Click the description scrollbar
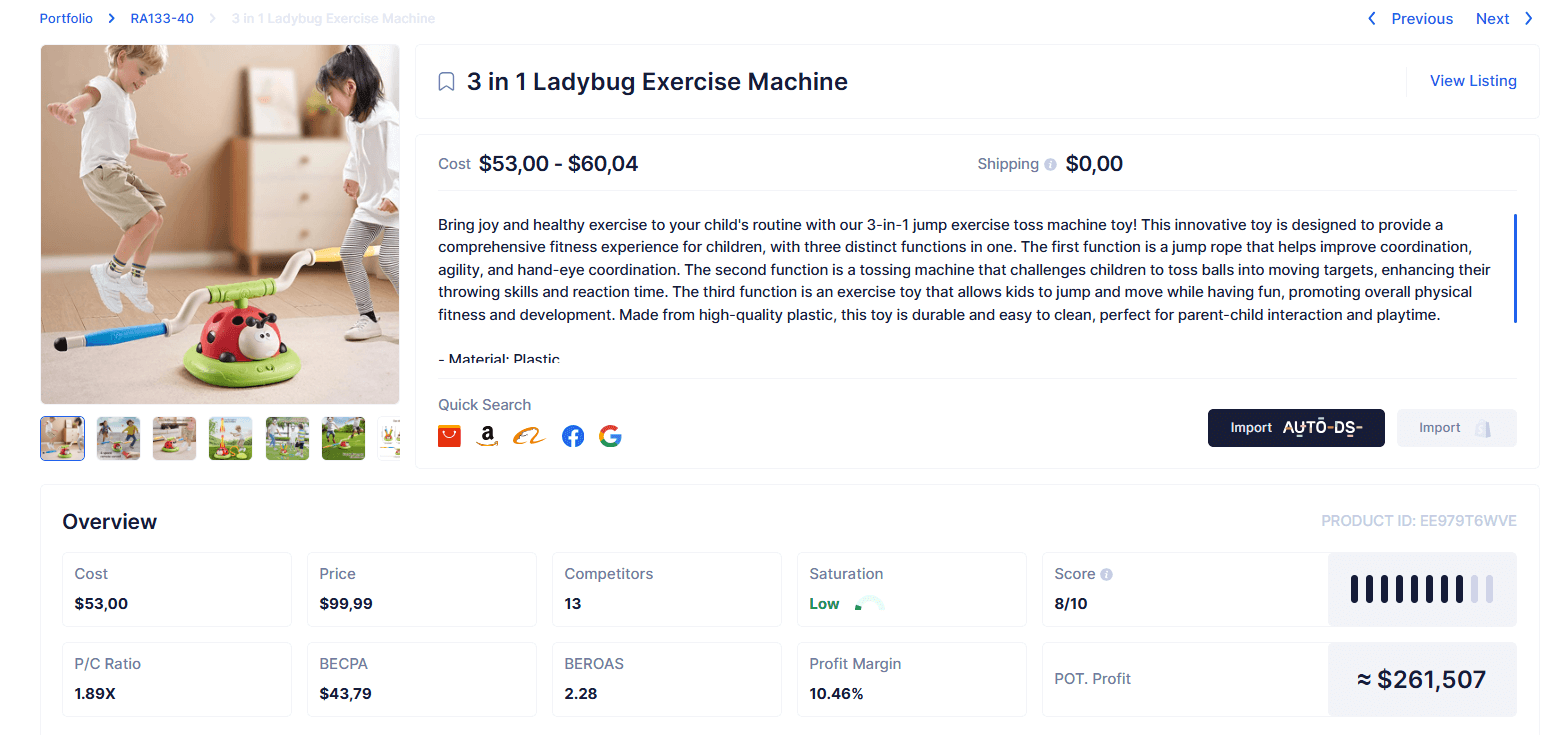The image size is (1545, 735). tap(1515, 268)
